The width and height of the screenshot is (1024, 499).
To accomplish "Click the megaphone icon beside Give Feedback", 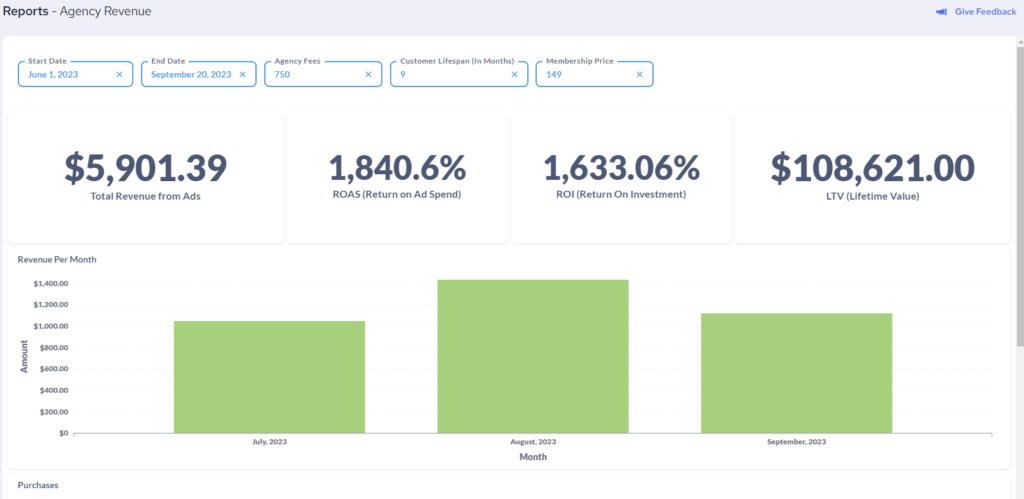I will point(941,12).
